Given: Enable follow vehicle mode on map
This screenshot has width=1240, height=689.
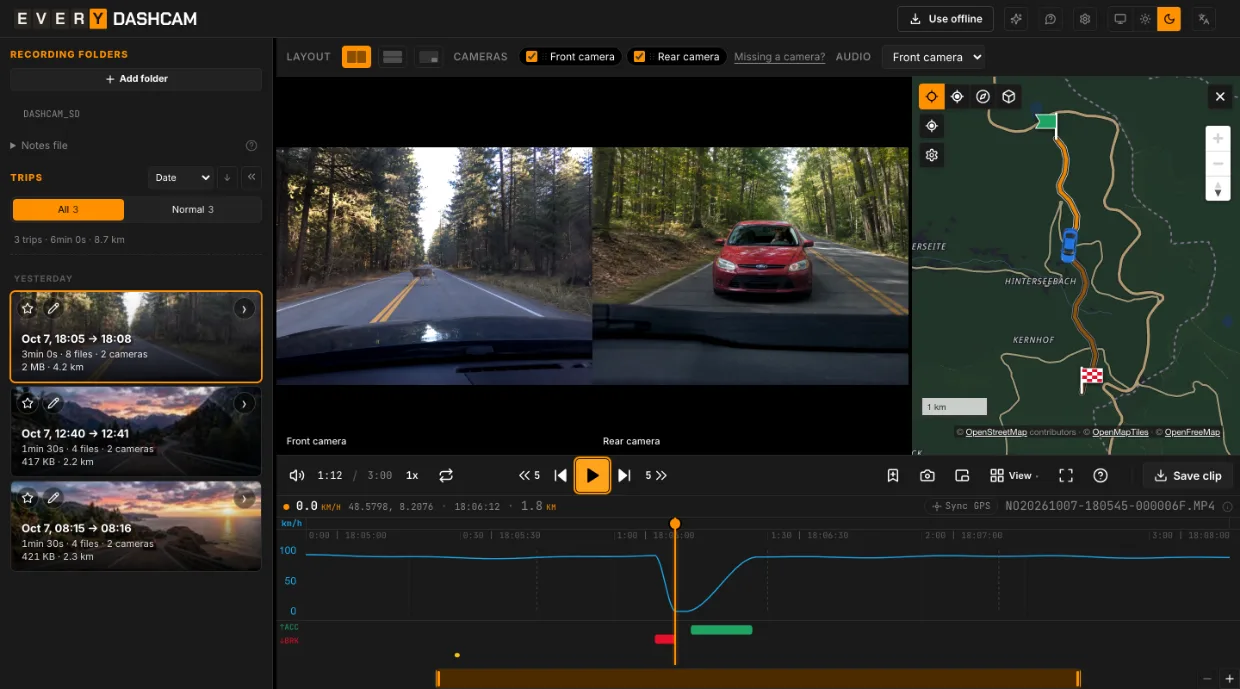Looking at the screenshot, I should tap(931, 96).
